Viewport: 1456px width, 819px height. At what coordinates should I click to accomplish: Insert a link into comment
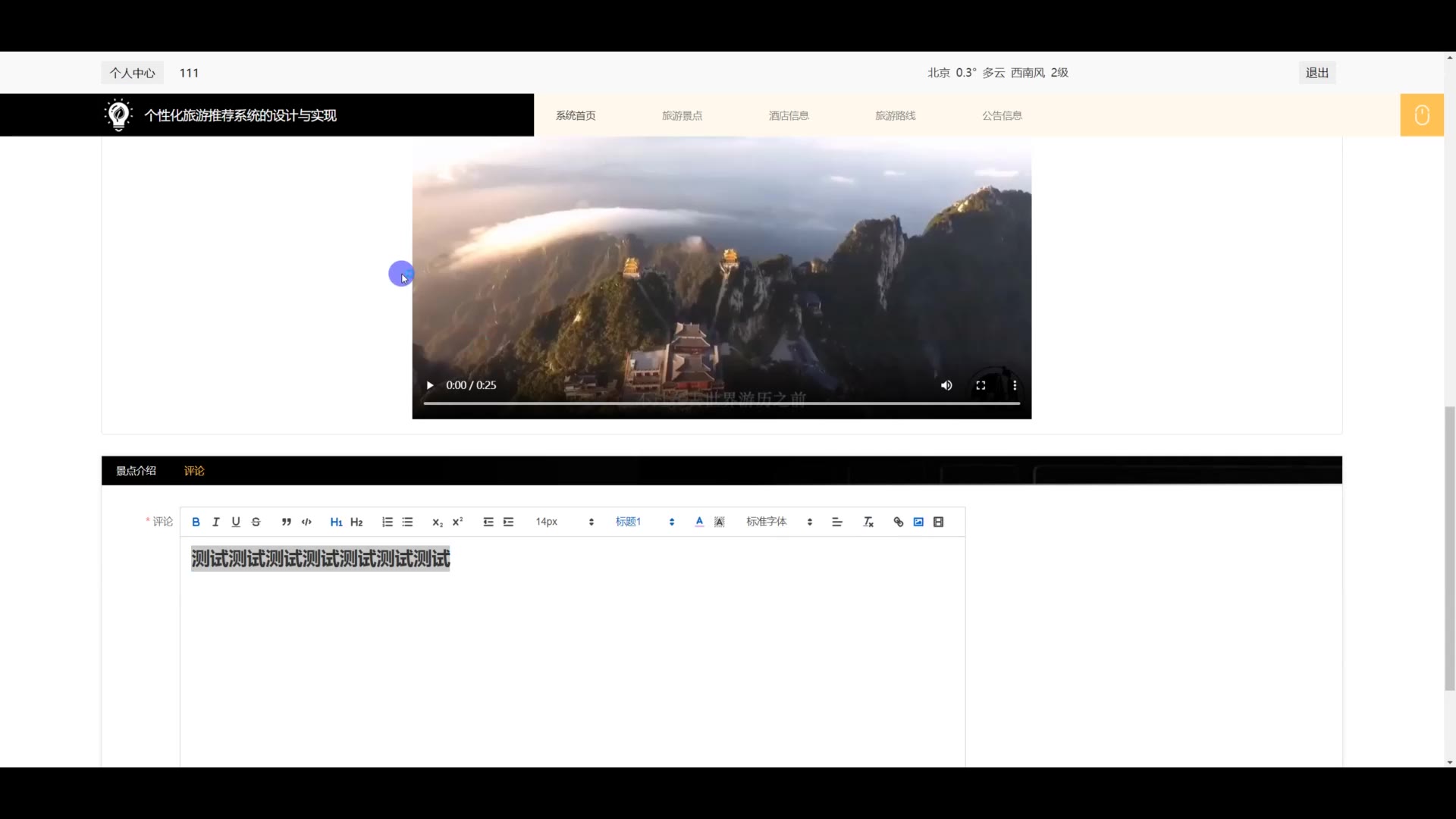[x=899, y=522]
